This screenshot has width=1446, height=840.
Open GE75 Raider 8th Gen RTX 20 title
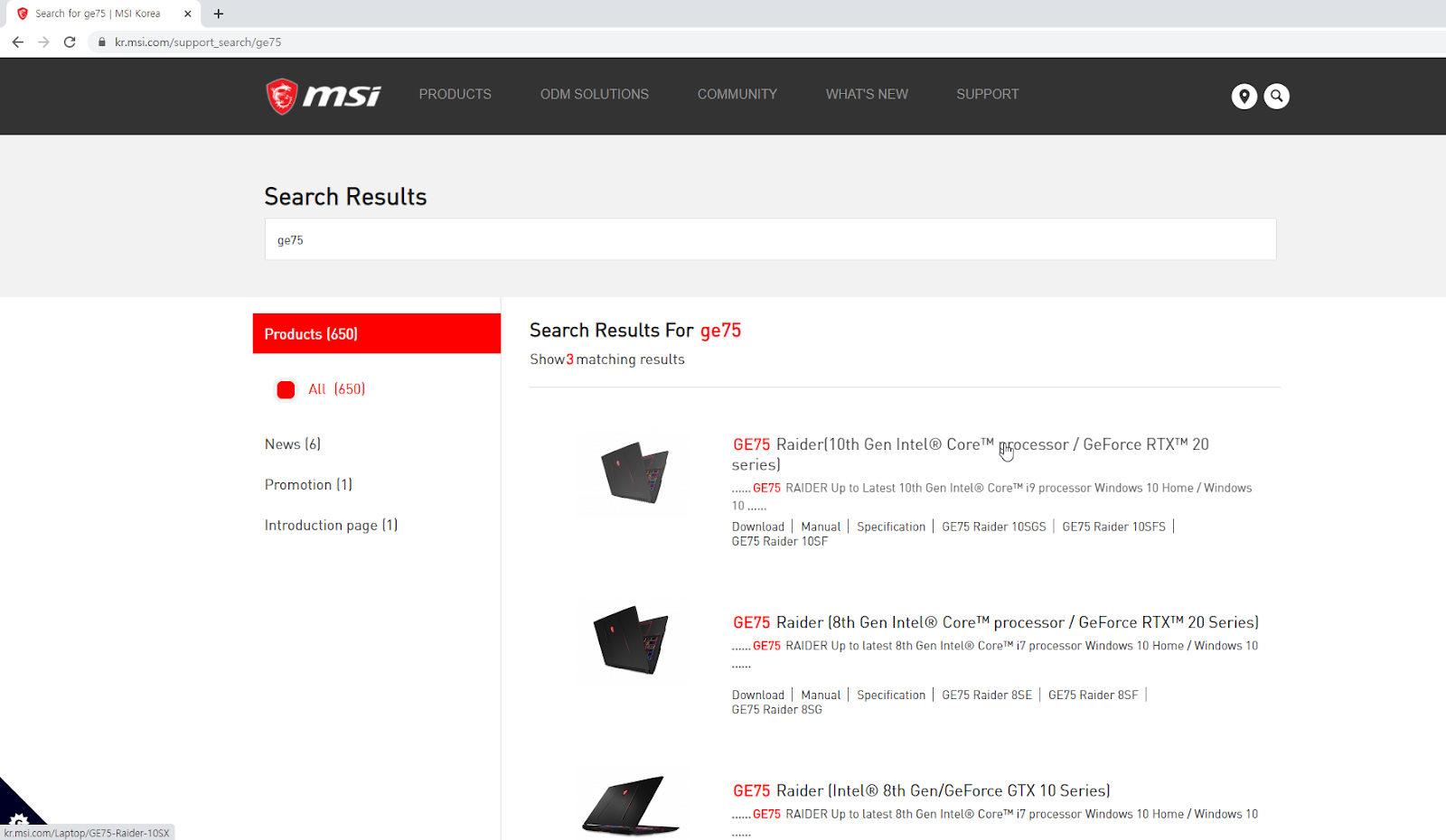995,622
